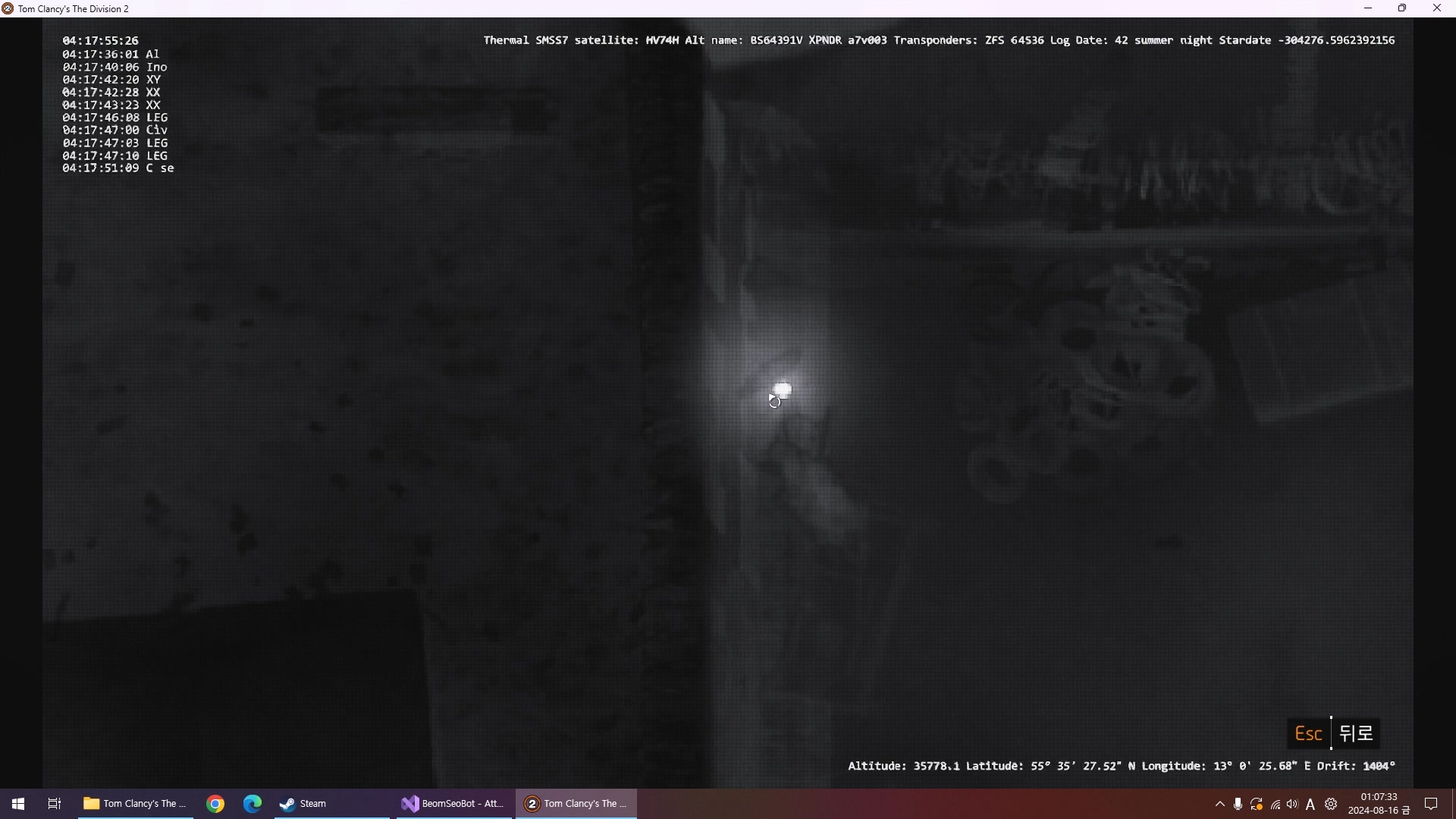Open the clock and date calendar
The width and height of the screenshot is (1456, 819).
[1378, 804]
